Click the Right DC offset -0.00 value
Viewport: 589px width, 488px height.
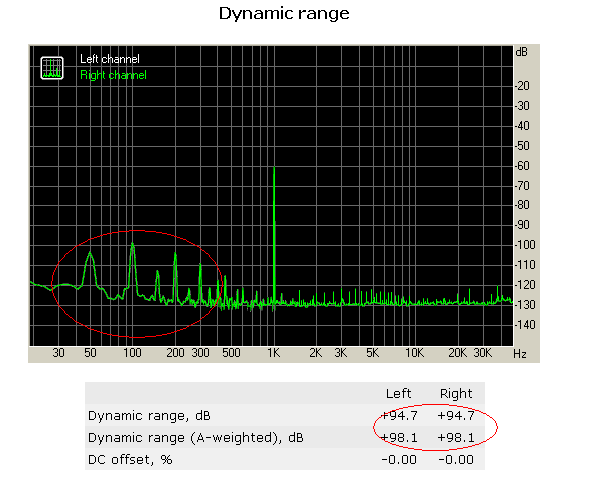coord(456,460)
